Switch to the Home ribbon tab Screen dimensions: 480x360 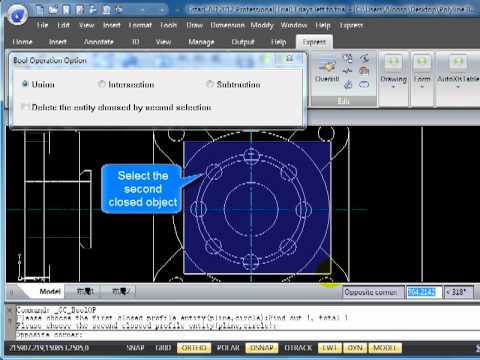click(x=22, y=42)
